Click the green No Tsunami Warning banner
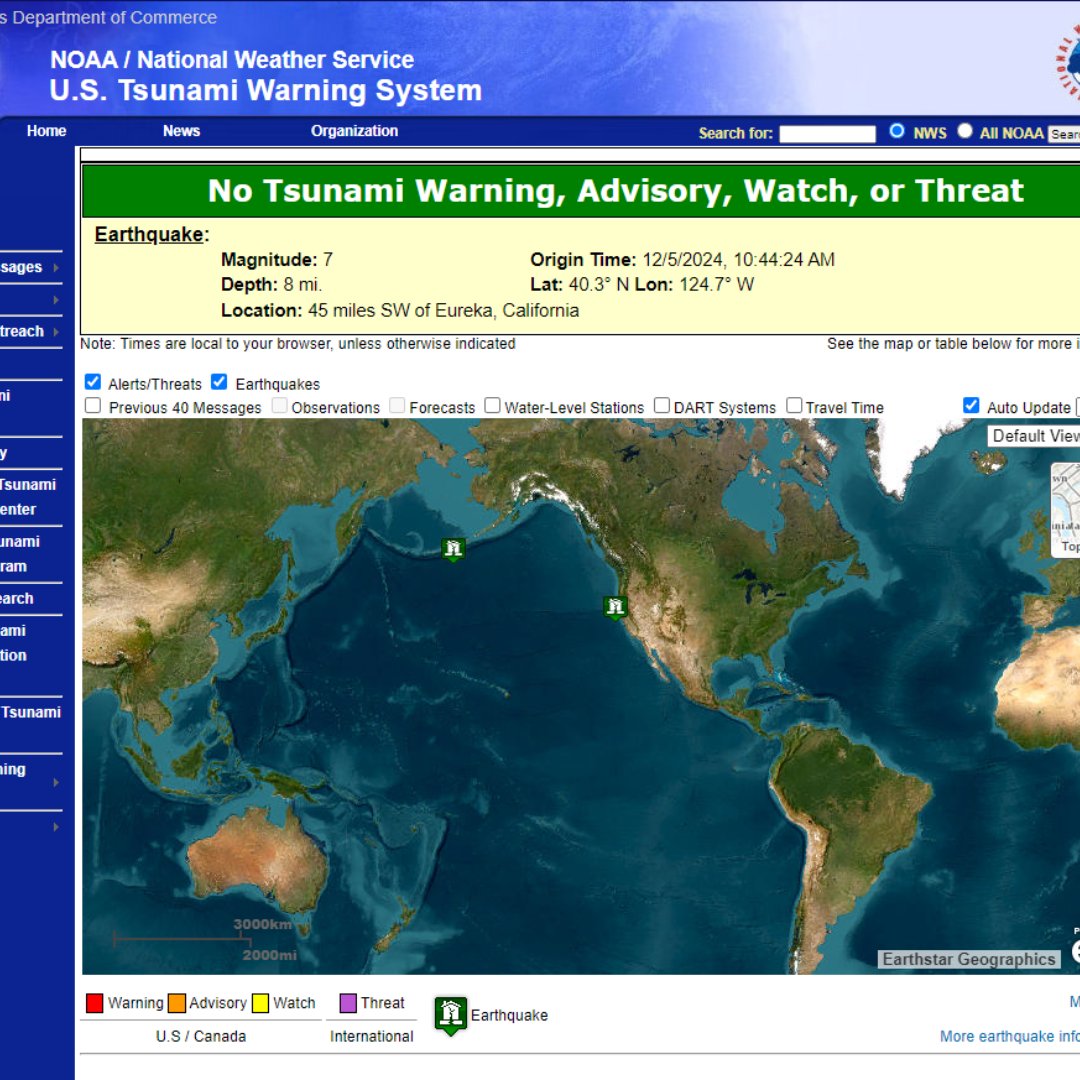The width and height of the screenshot is (1080, 1080). click(581, 191)
